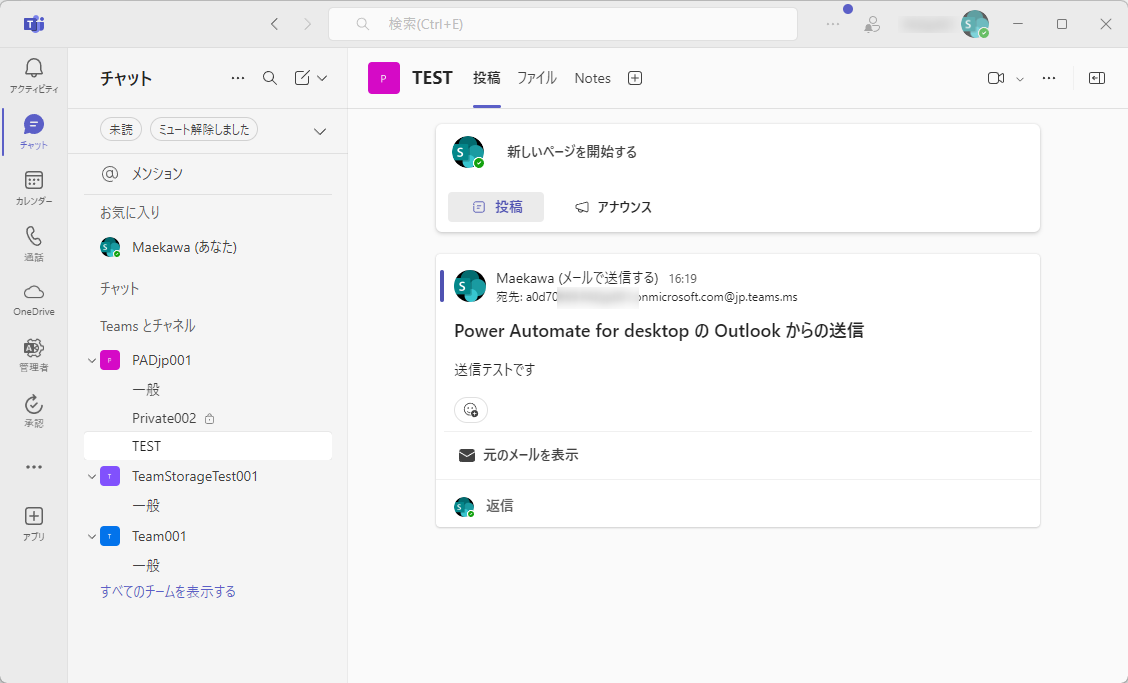Go back with the left arrow

(274, 24)
